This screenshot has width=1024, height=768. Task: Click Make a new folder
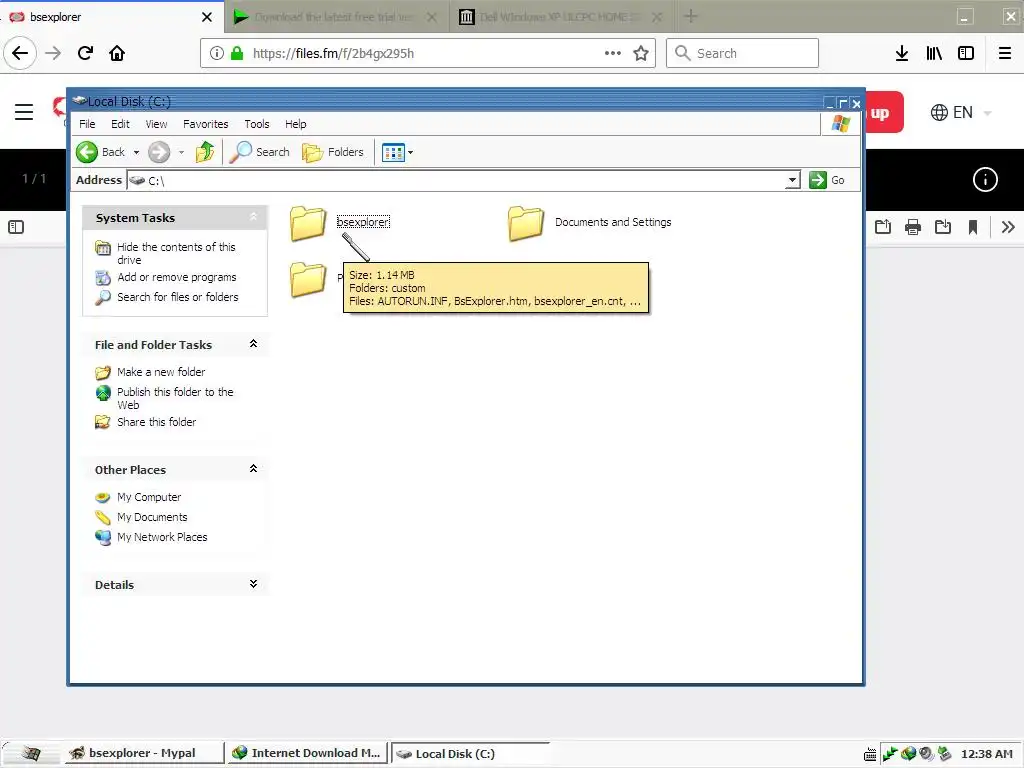(x=161, y=372)
